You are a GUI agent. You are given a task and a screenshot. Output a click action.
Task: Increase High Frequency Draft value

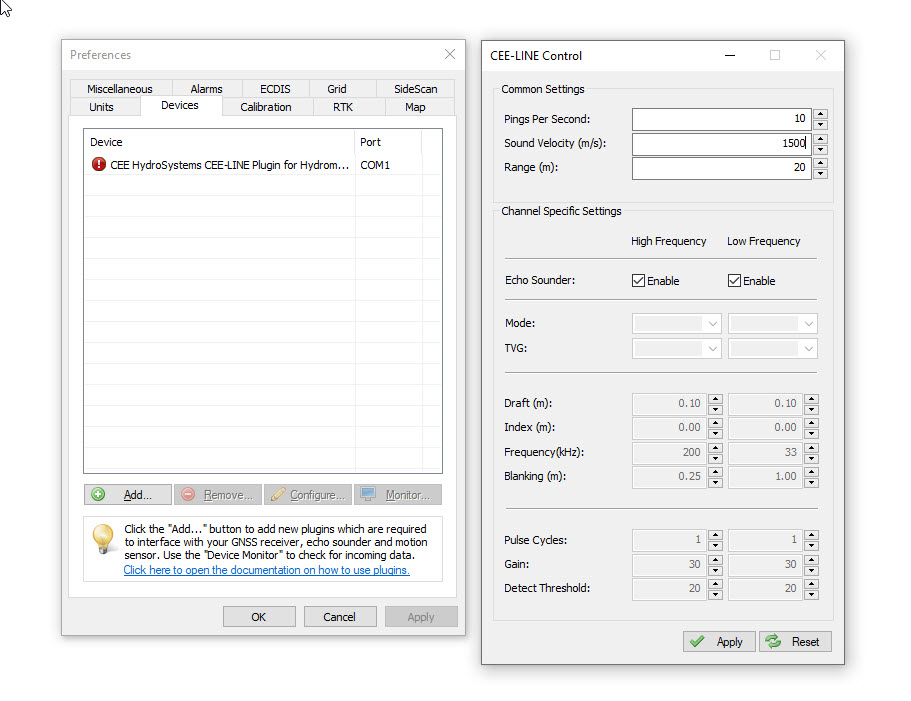716,398
